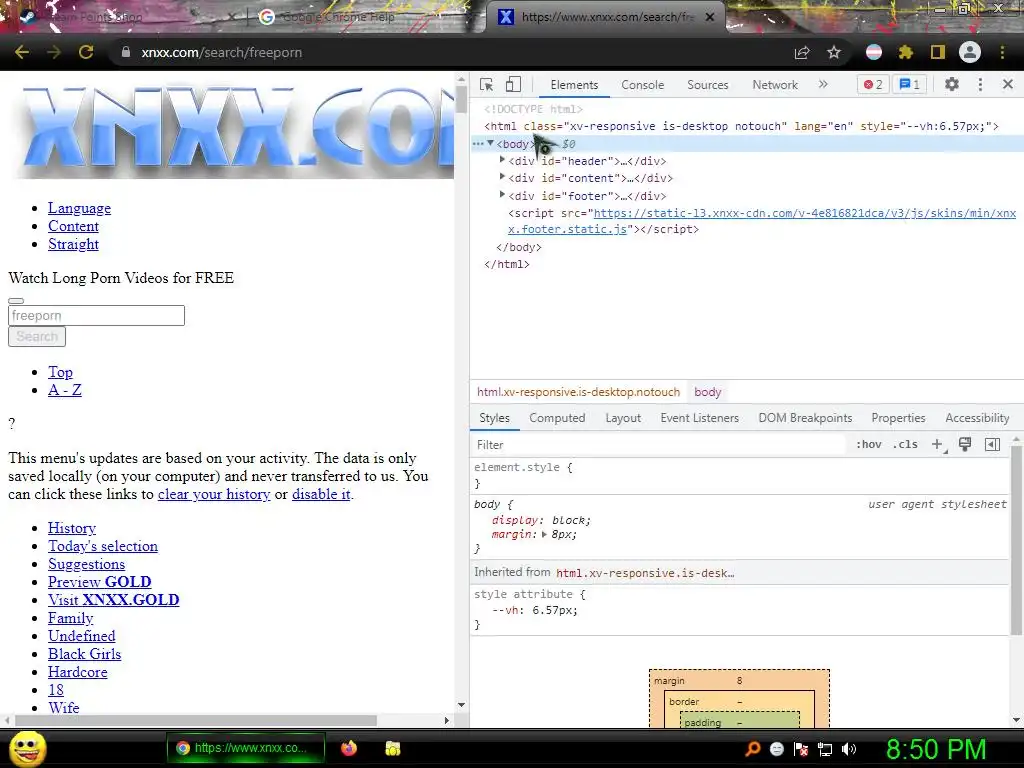Go back with the browser back arrow
This screenshot has height=768, width=1024.
(x=22, y=52)
